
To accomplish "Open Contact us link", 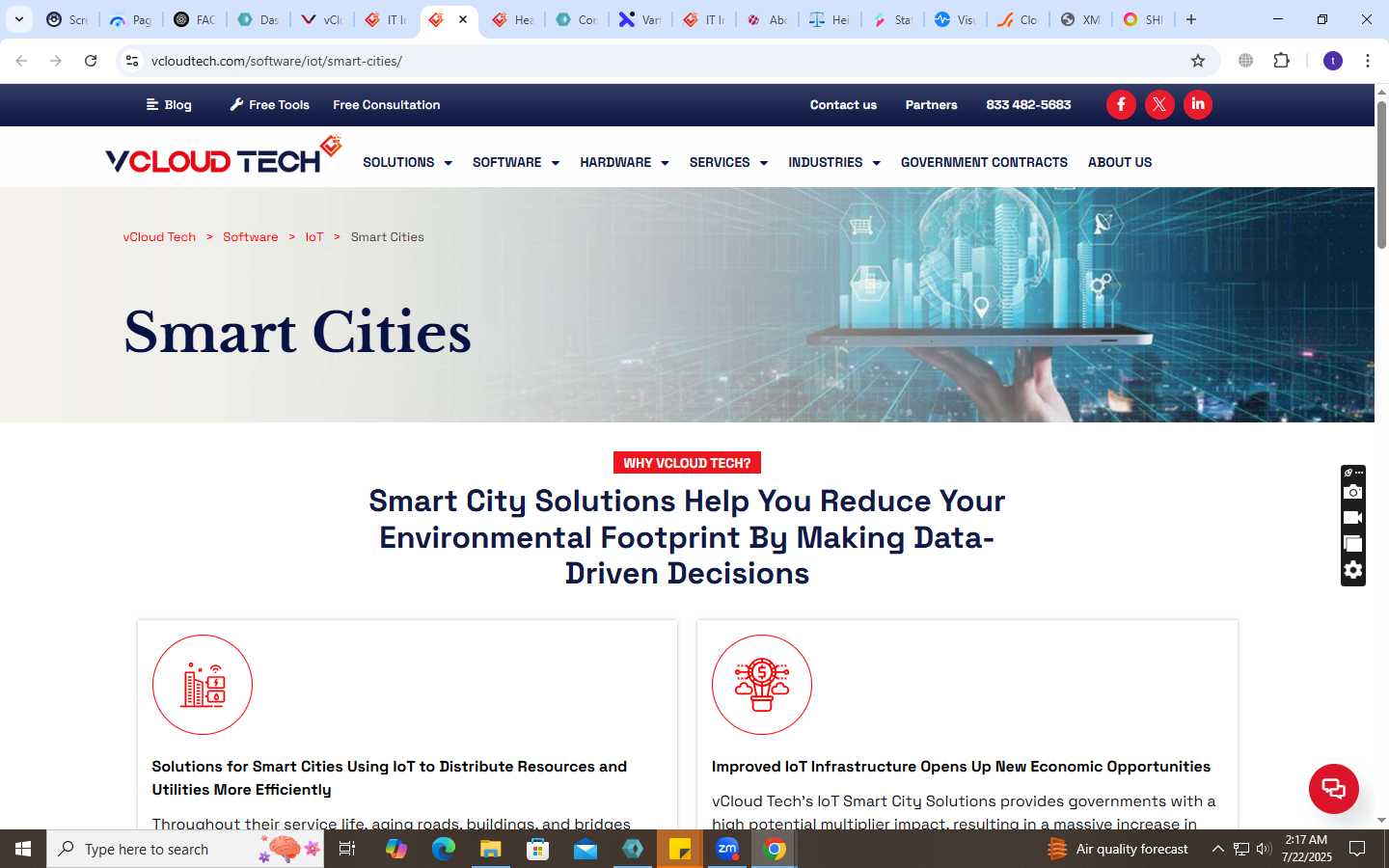I will (843, 104).
